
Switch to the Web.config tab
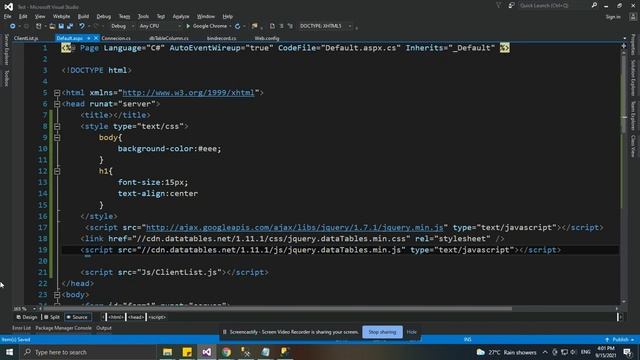pos(267,38)
